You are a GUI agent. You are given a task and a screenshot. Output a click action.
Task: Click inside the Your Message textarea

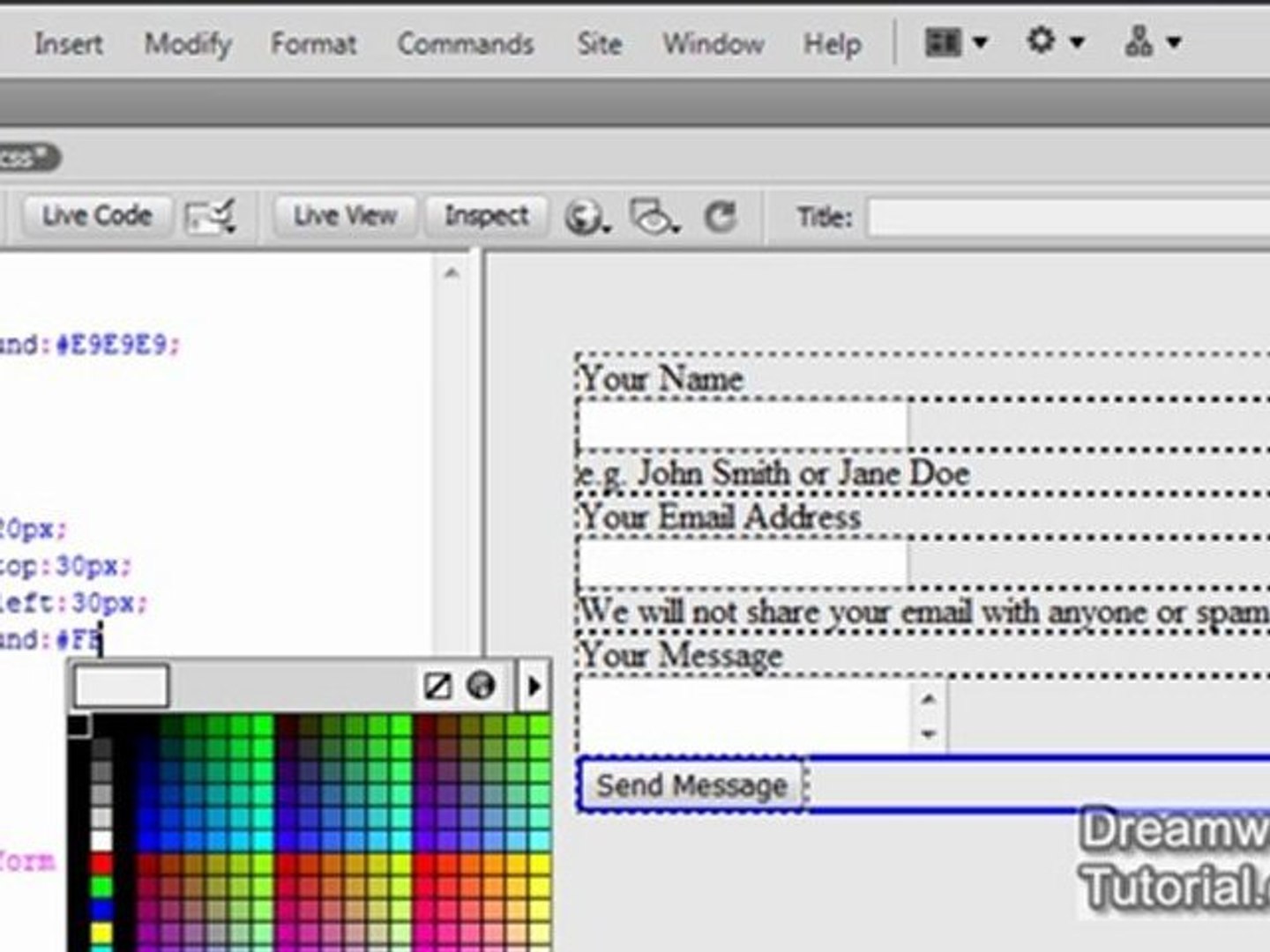pyautogui.click(x=746, y=713)
